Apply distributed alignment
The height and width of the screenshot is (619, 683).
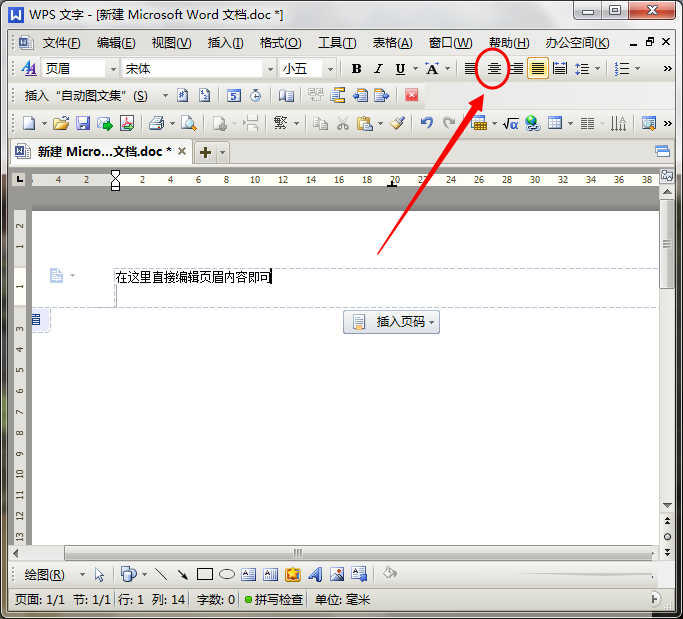(x=560, y=69)
